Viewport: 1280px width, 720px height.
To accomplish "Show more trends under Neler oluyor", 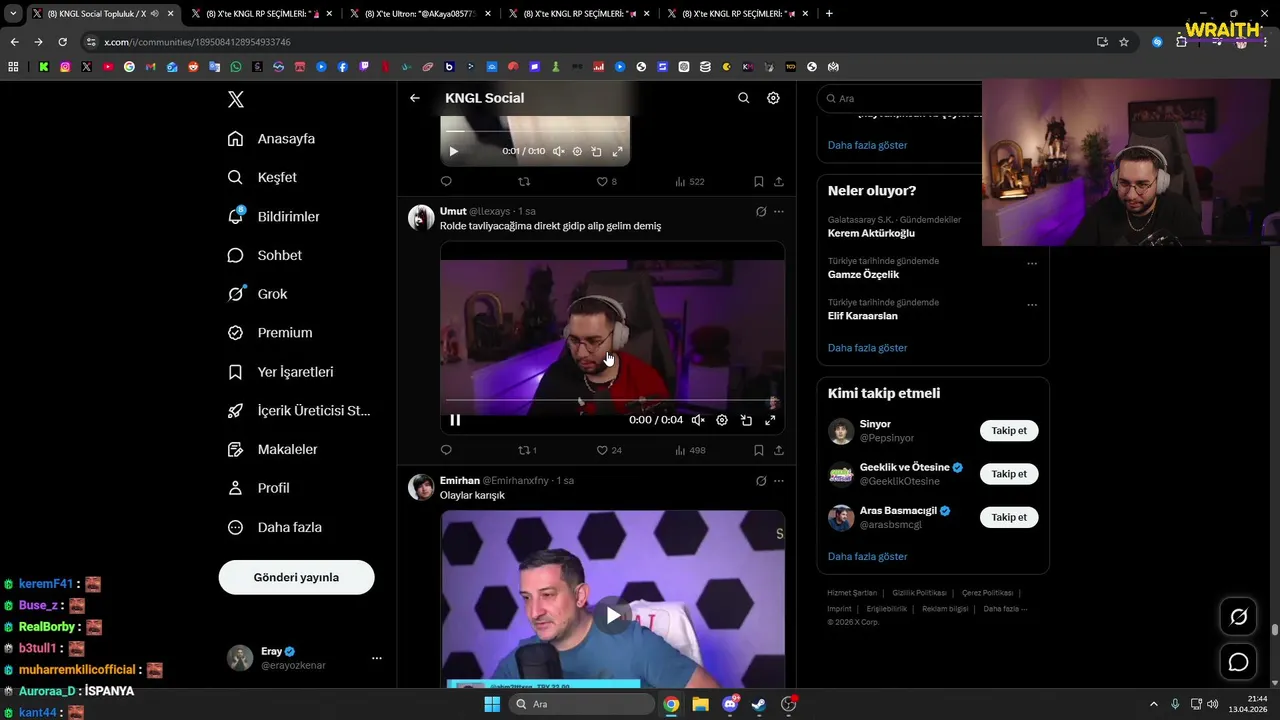I will pyautogui.click(x=867, y=348).
